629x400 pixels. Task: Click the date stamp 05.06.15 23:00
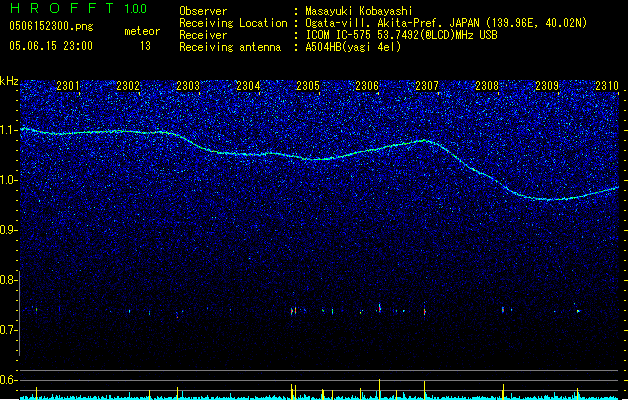coord(51,46)
